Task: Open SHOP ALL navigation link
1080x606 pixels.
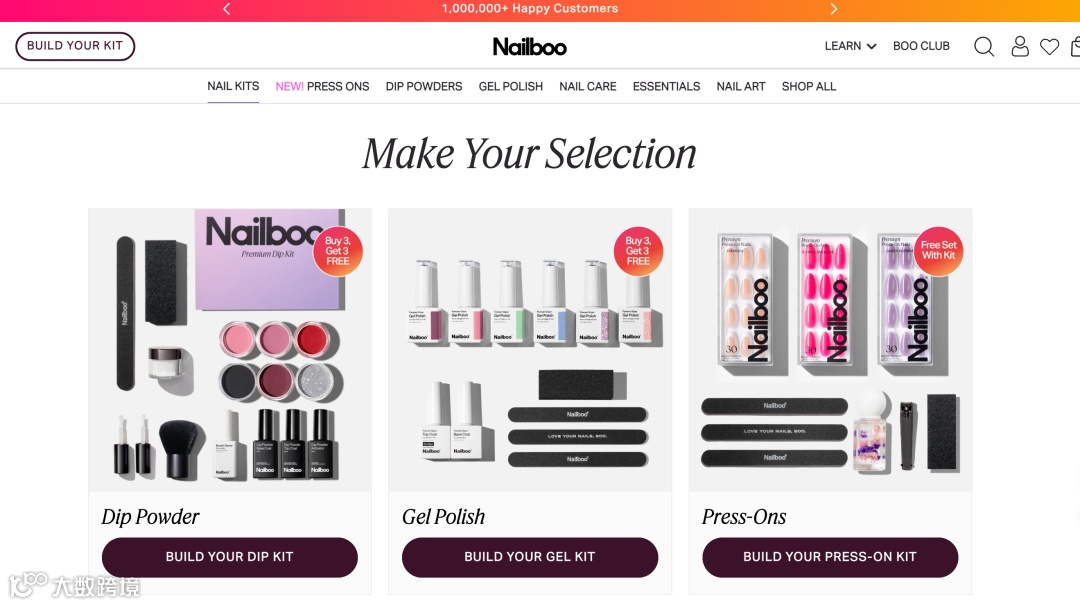Action: coord(809,87)
